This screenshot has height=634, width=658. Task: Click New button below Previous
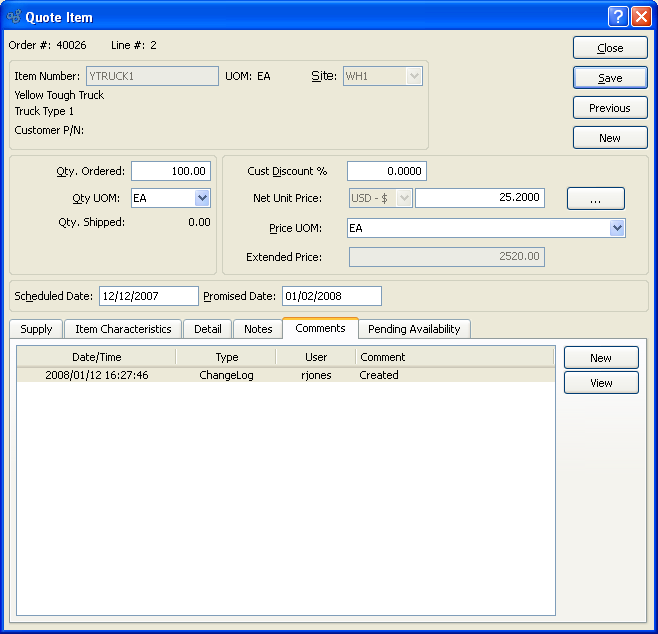point(609,138)
